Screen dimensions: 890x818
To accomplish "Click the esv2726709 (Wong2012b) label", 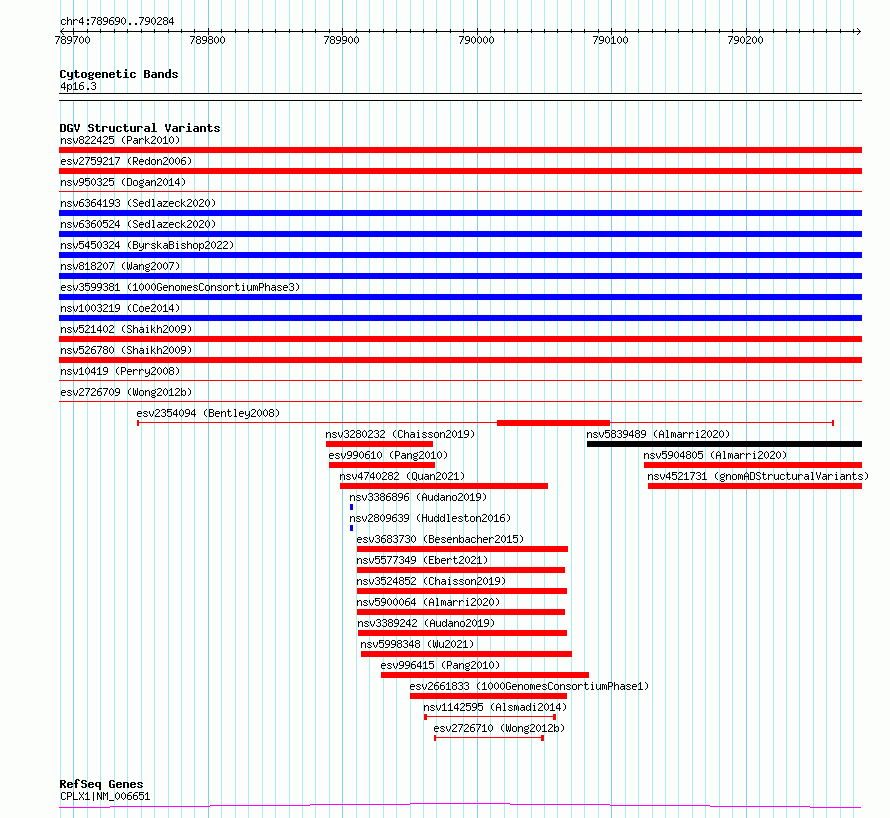I will point(126,392).
